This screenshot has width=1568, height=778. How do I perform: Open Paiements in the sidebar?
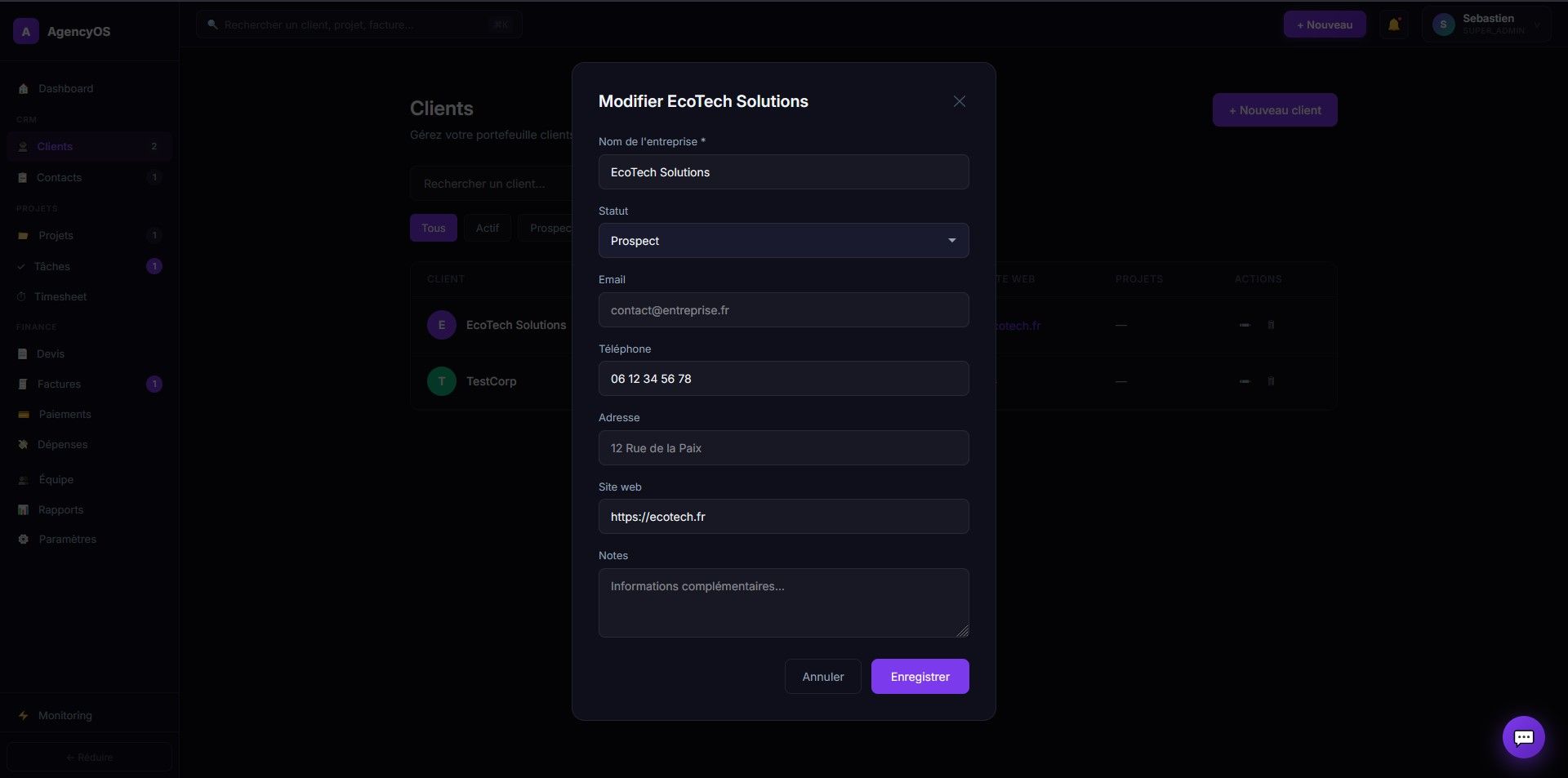coord(90,415)
